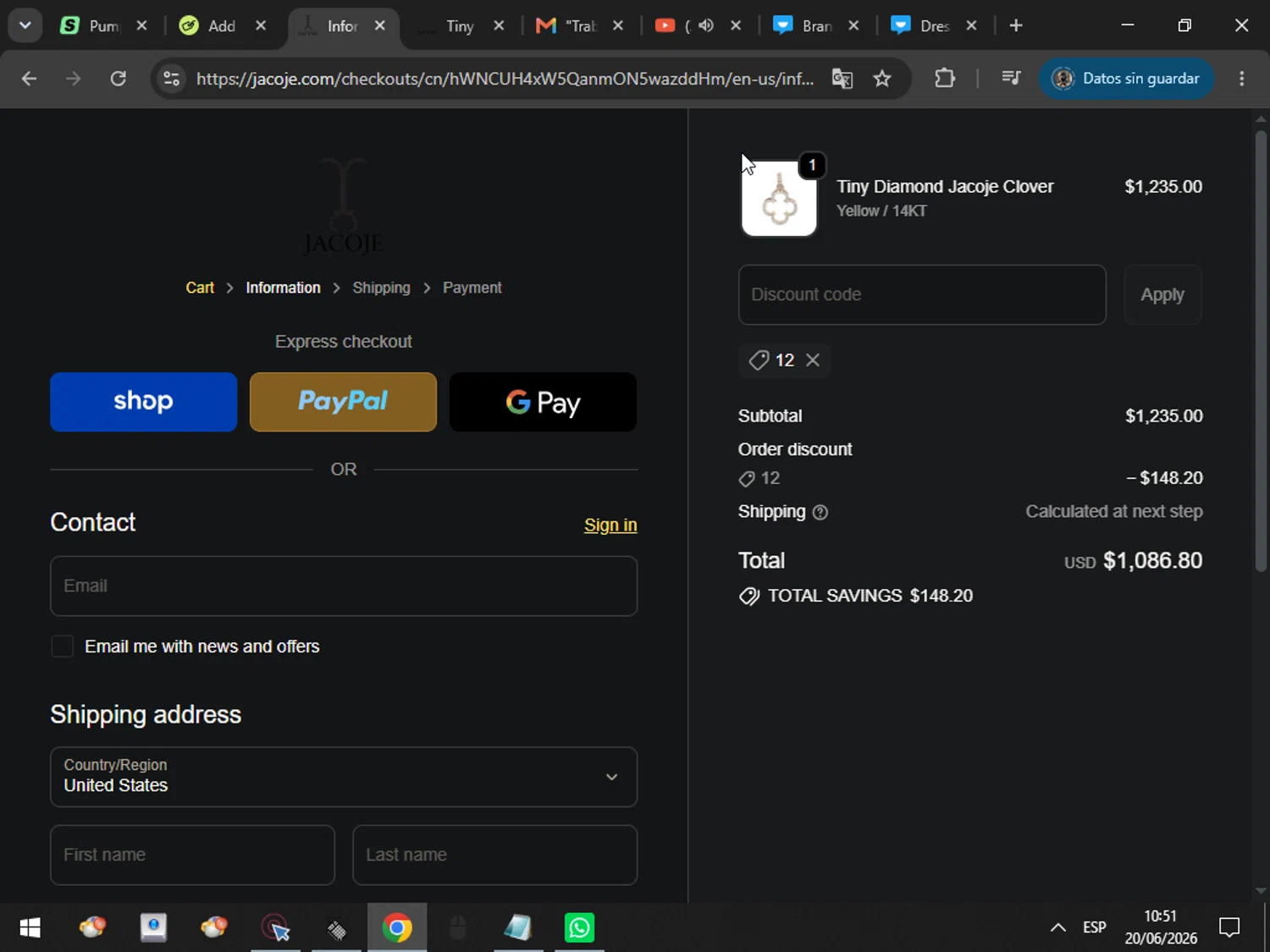Select Information breadcrumb step

tap(283, 288)
